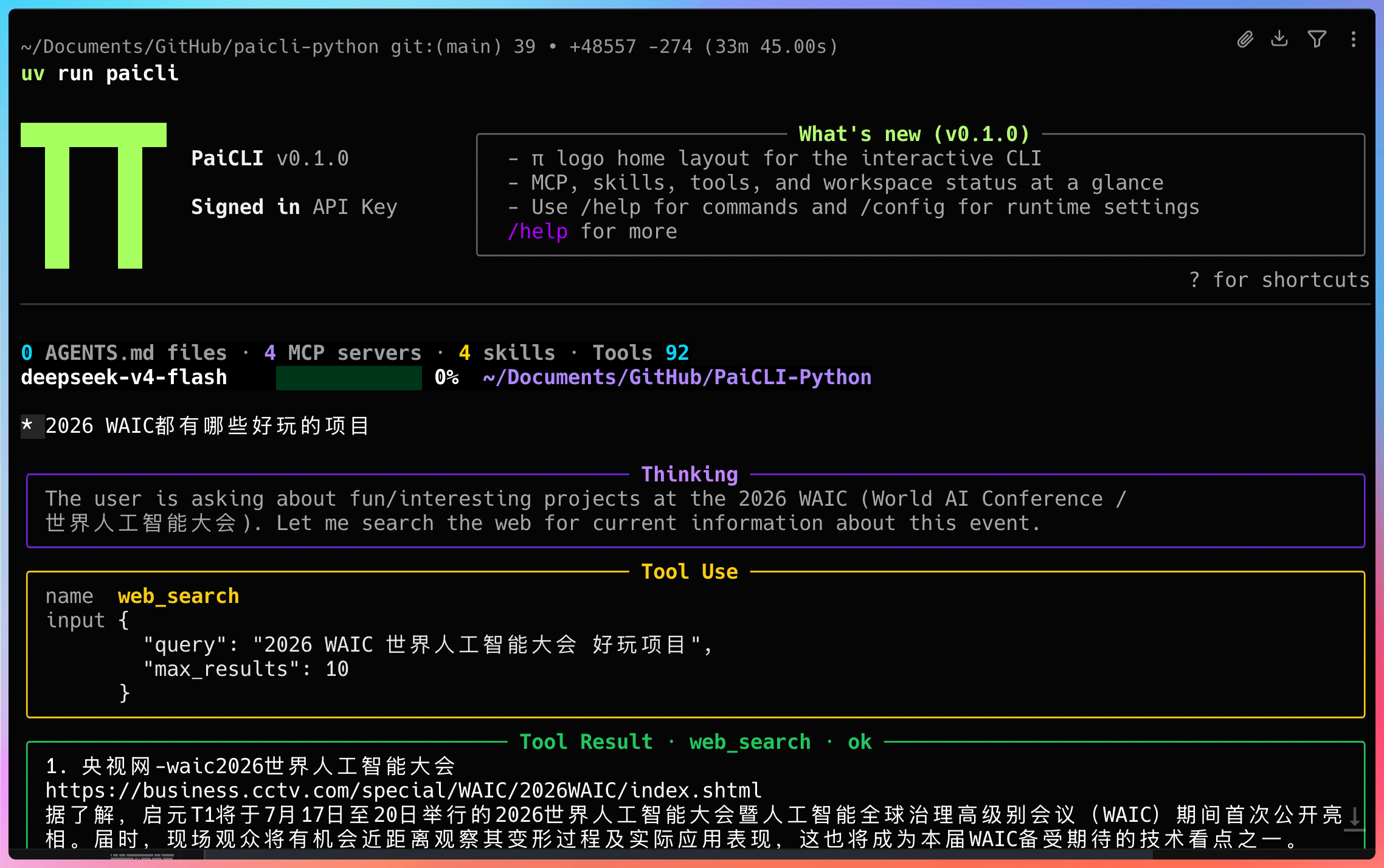Click the 'Tool Use' panel title
Viewport: 1384px width, 868px height.
tap(690, 571)
